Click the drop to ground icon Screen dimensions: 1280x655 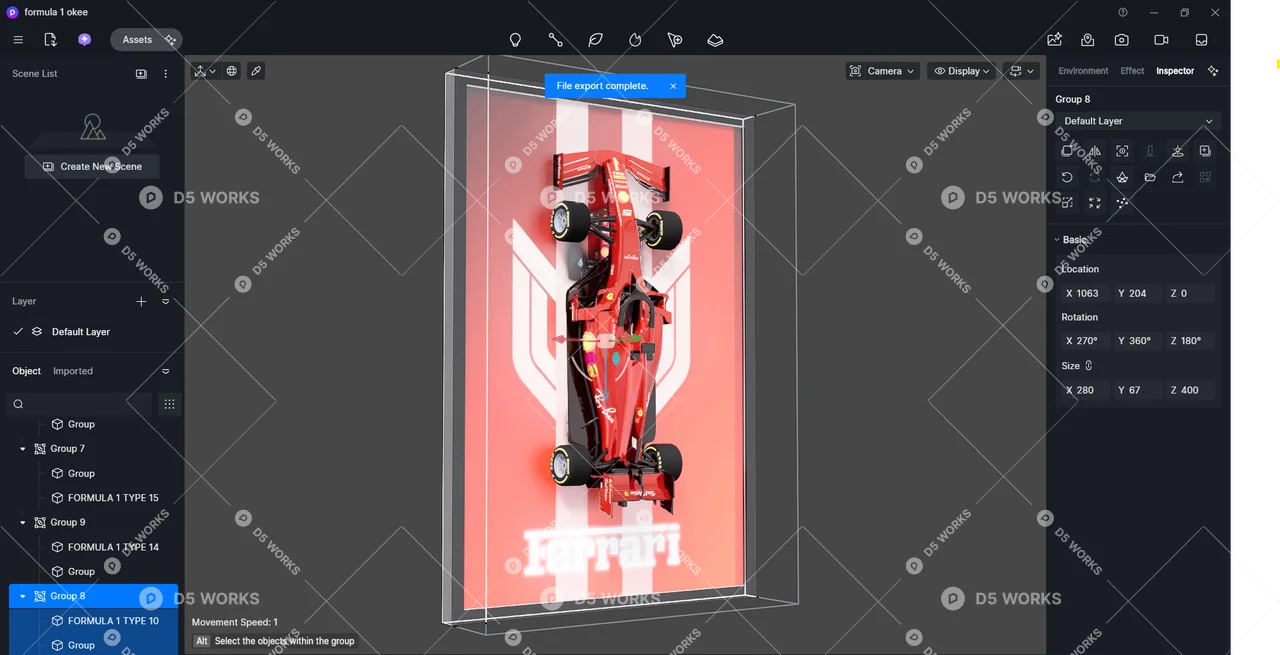(x=1177, y=151)
